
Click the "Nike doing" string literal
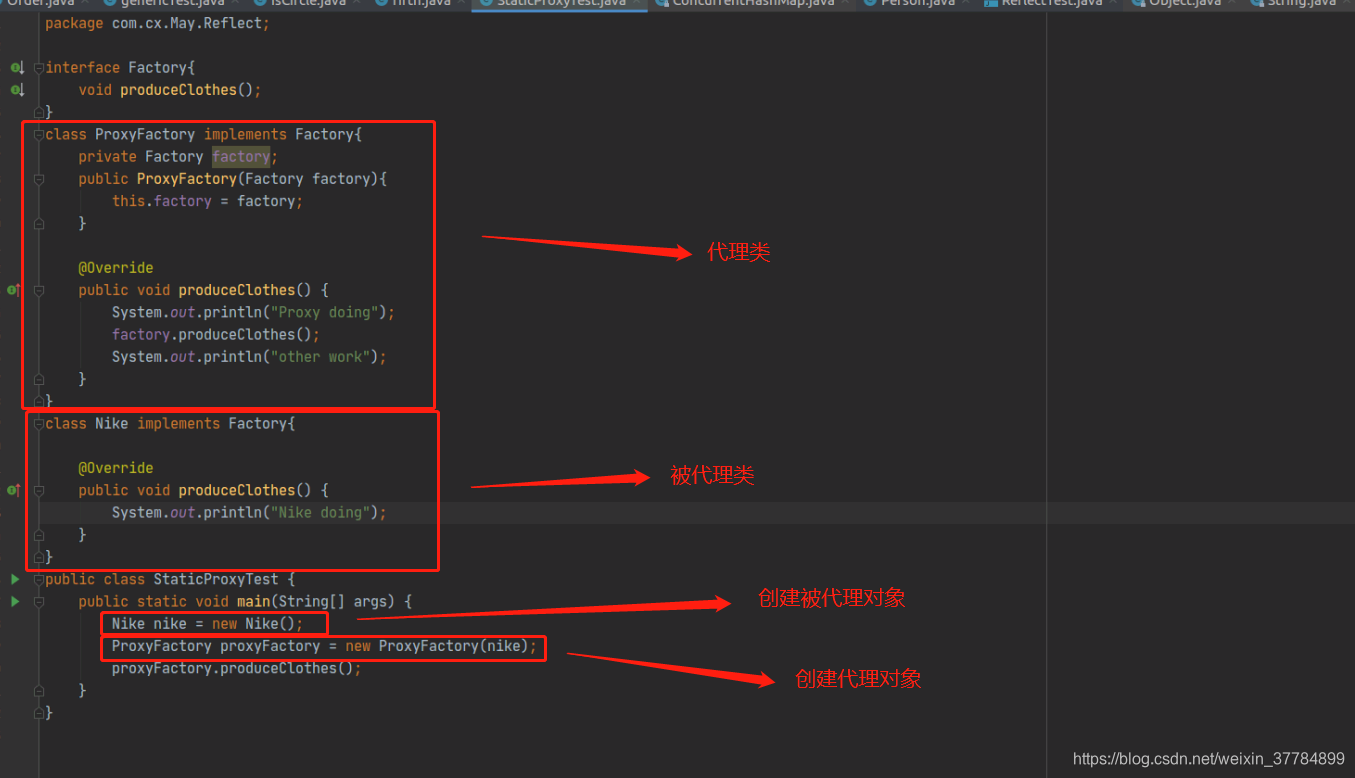tap(320, 513)
